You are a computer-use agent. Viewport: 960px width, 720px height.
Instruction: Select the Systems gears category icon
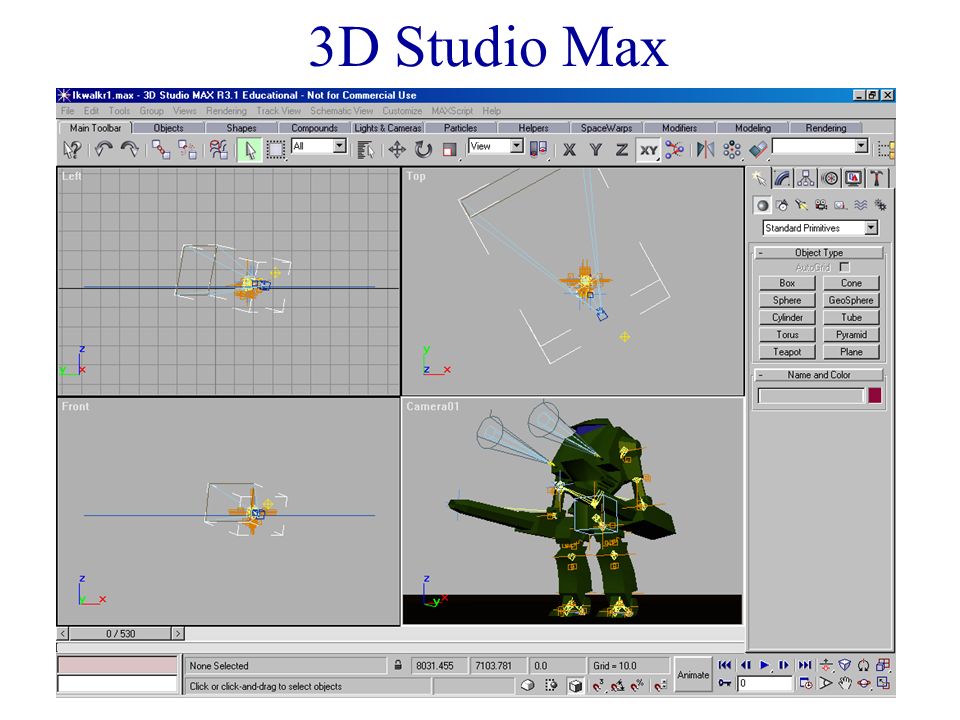point(880,205)
